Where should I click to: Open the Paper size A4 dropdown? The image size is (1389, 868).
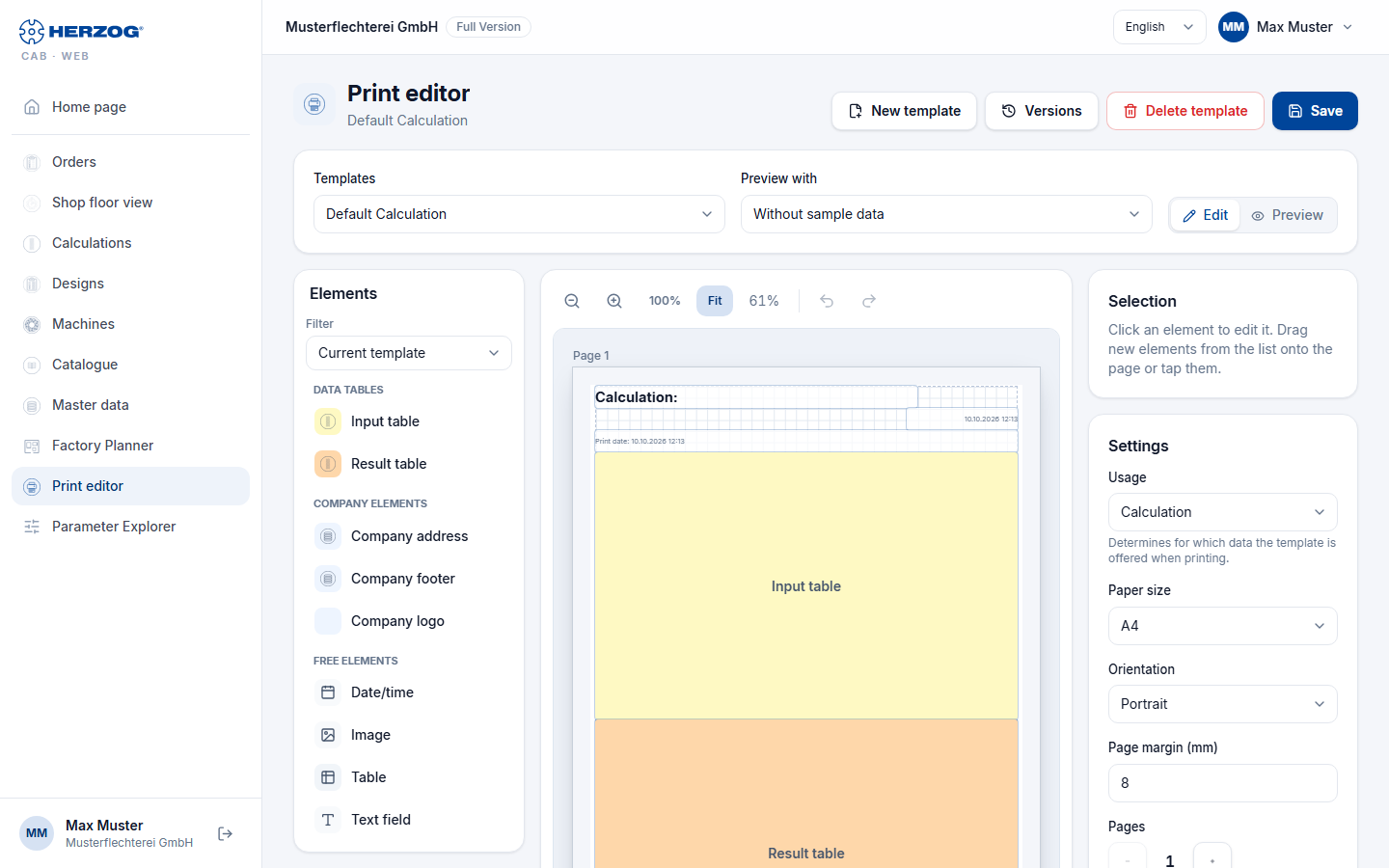pyautogui.click(x=1223, y=626)
